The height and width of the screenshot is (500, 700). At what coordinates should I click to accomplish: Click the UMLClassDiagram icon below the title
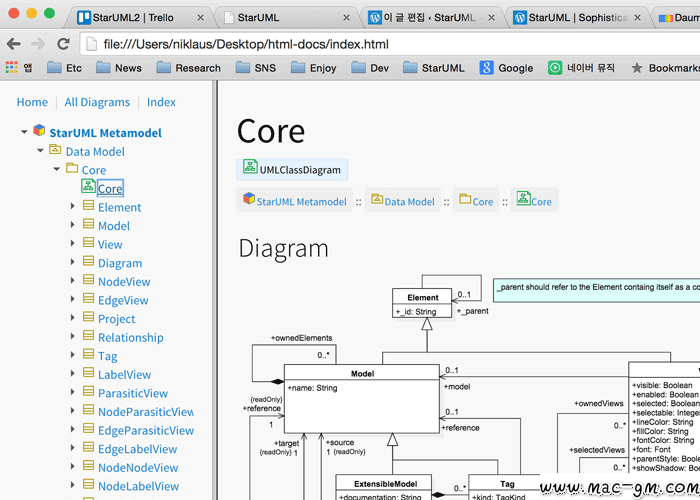click(x=250, y=167)
